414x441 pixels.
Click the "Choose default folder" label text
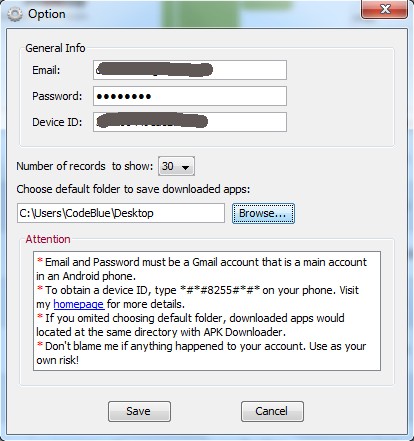tap(133, 189)
